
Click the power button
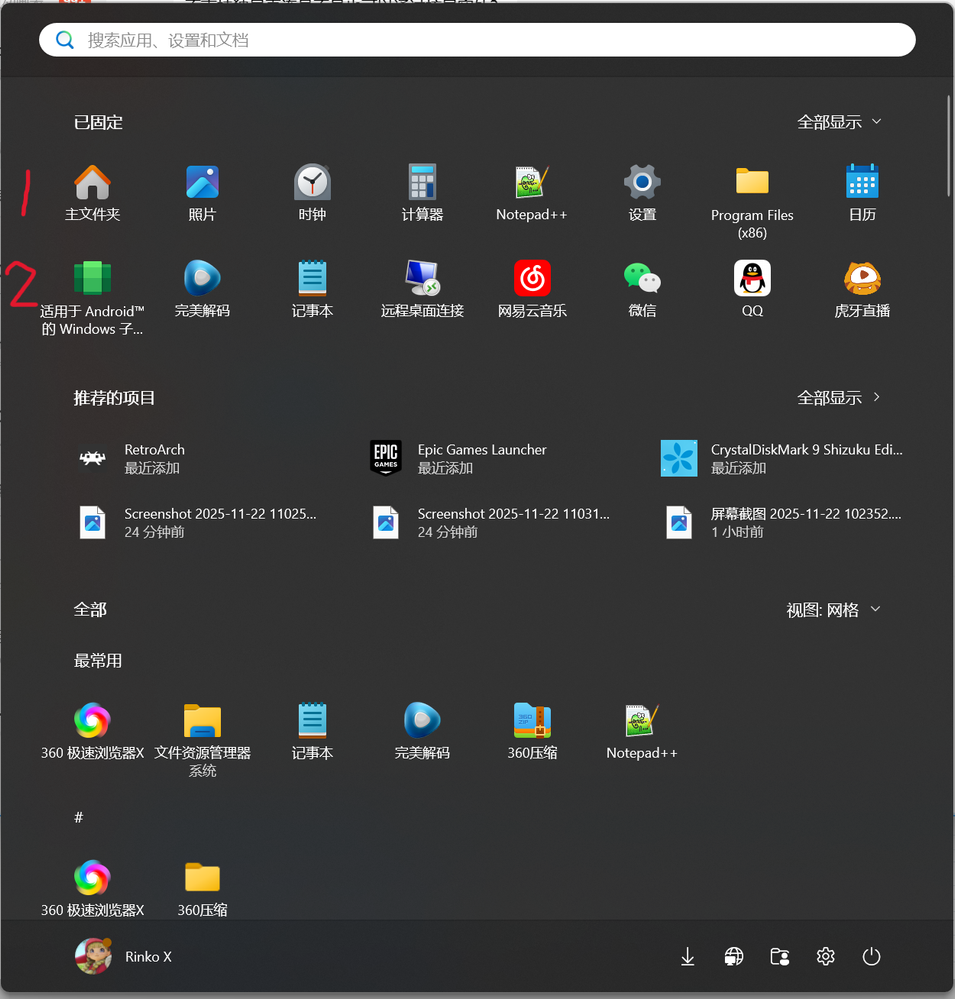871,956
